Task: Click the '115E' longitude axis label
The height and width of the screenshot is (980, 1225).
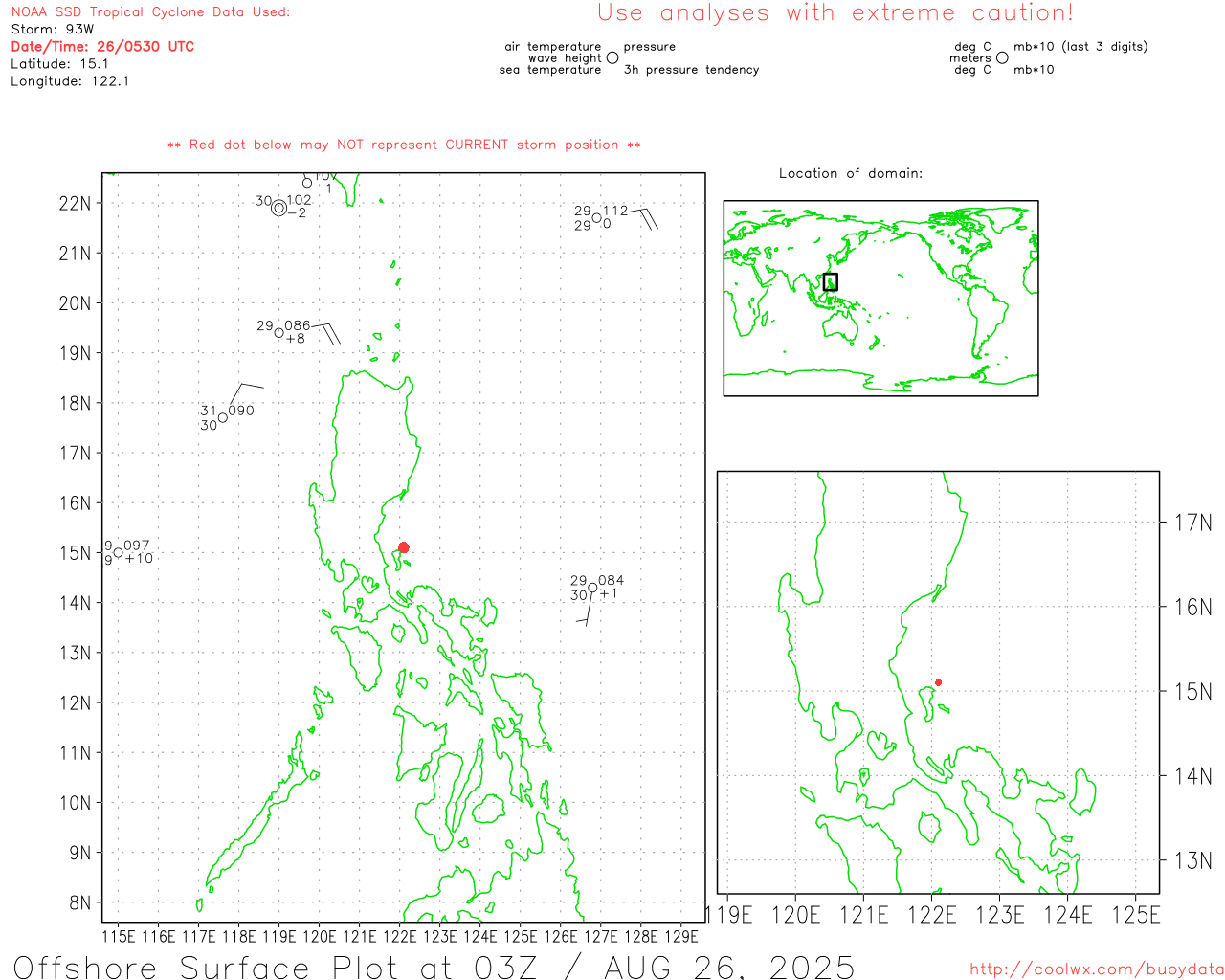Action: [x=119, y=936]
